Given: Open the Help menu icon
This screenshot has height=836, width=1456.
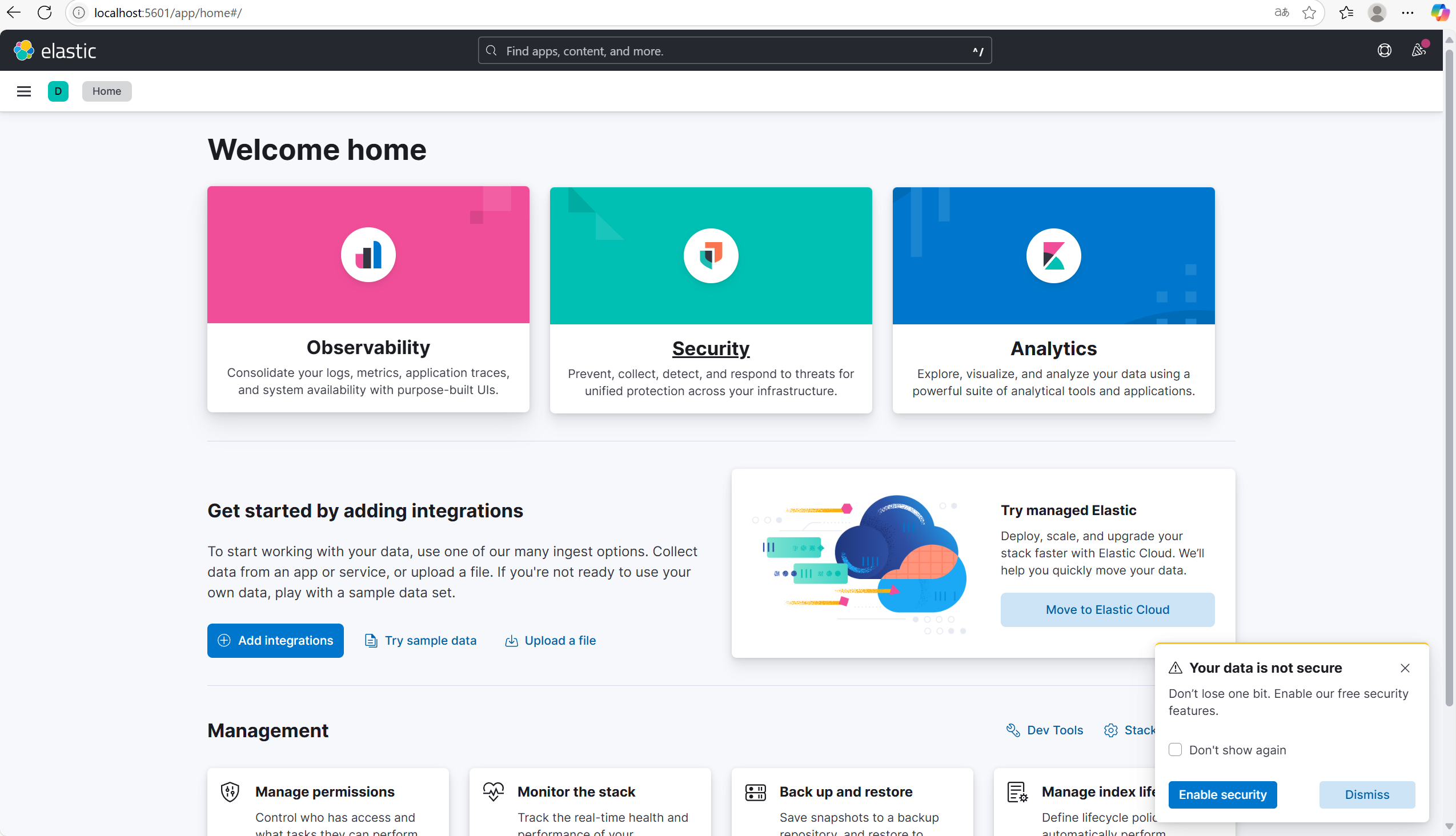Looking at the screenshot, I should (x=1384, y=50).
